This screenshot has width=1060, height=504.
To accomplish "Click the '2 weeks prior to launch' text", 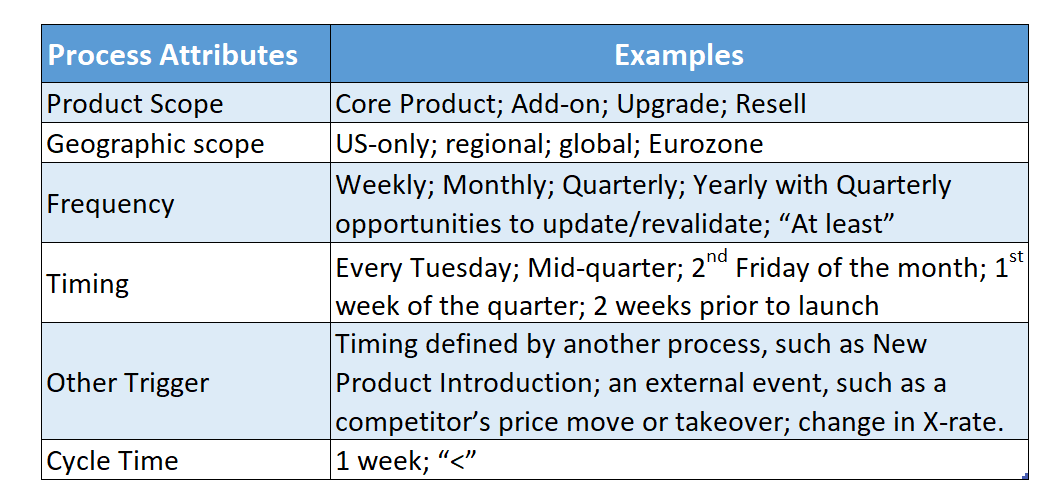I will click(x=736, y=305).
